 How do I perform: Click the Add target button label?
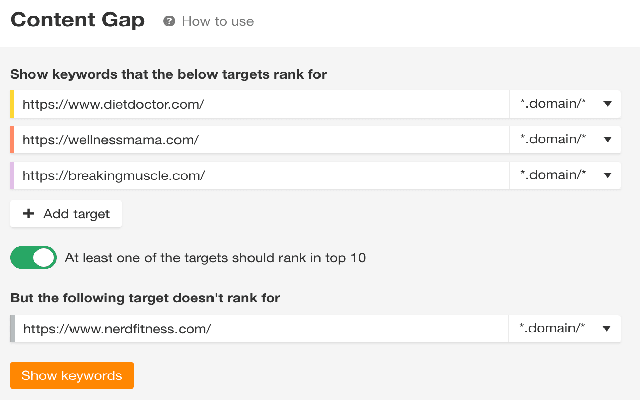tap(76, 213)
